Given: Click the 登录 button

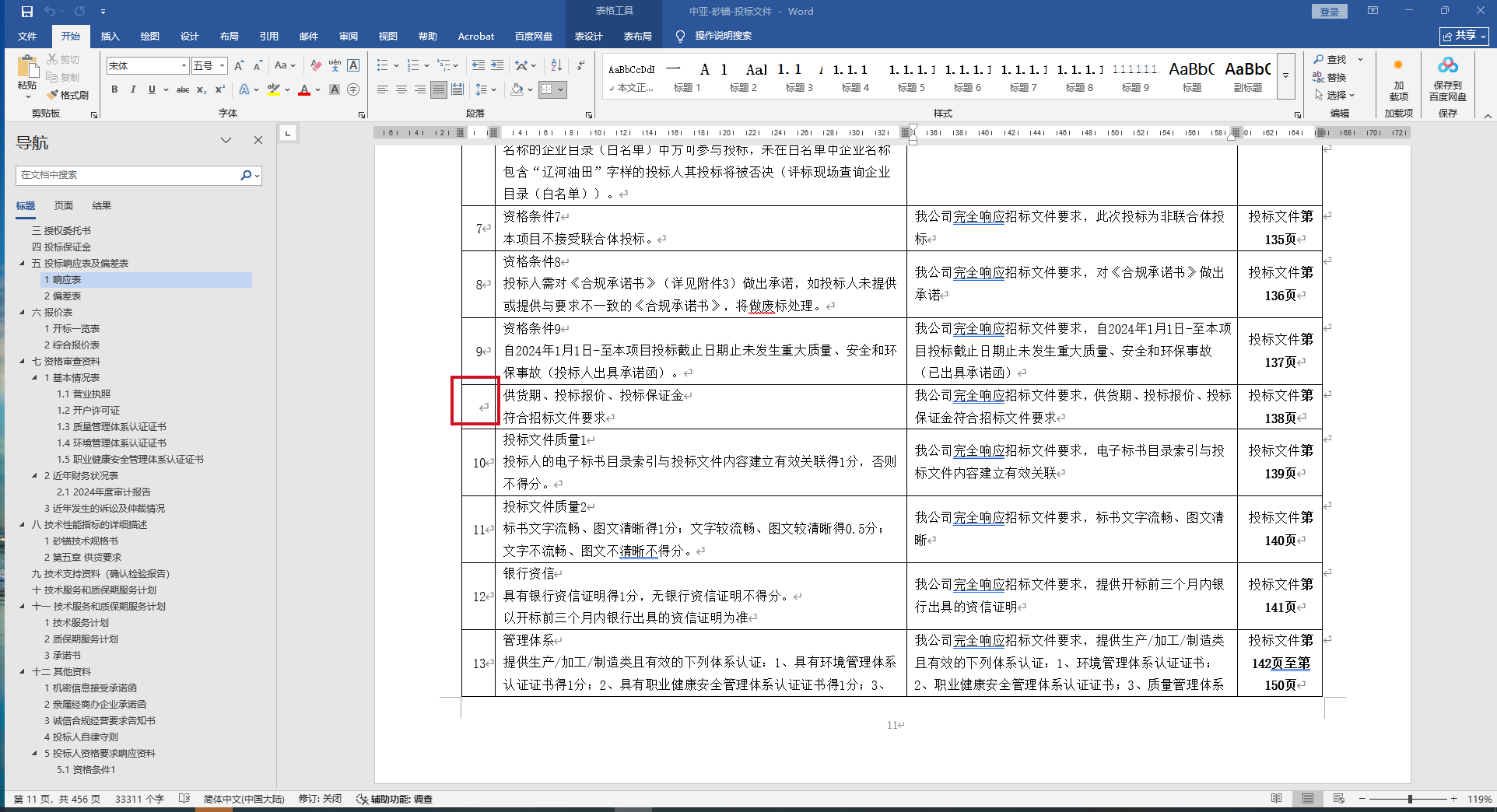Looking at the screenshot, I should pyautogui.click(x=1329, y=12).
